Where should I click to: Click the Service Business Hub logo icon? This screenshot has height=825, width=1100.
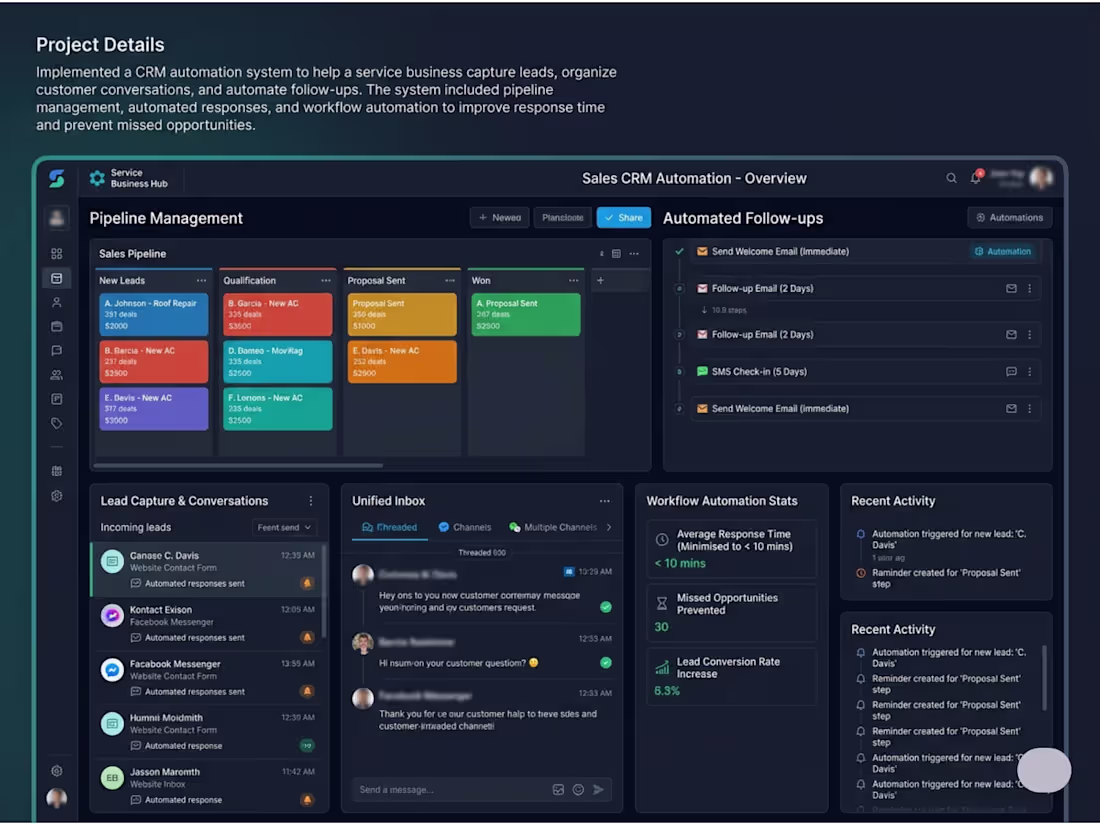point(97,178)
